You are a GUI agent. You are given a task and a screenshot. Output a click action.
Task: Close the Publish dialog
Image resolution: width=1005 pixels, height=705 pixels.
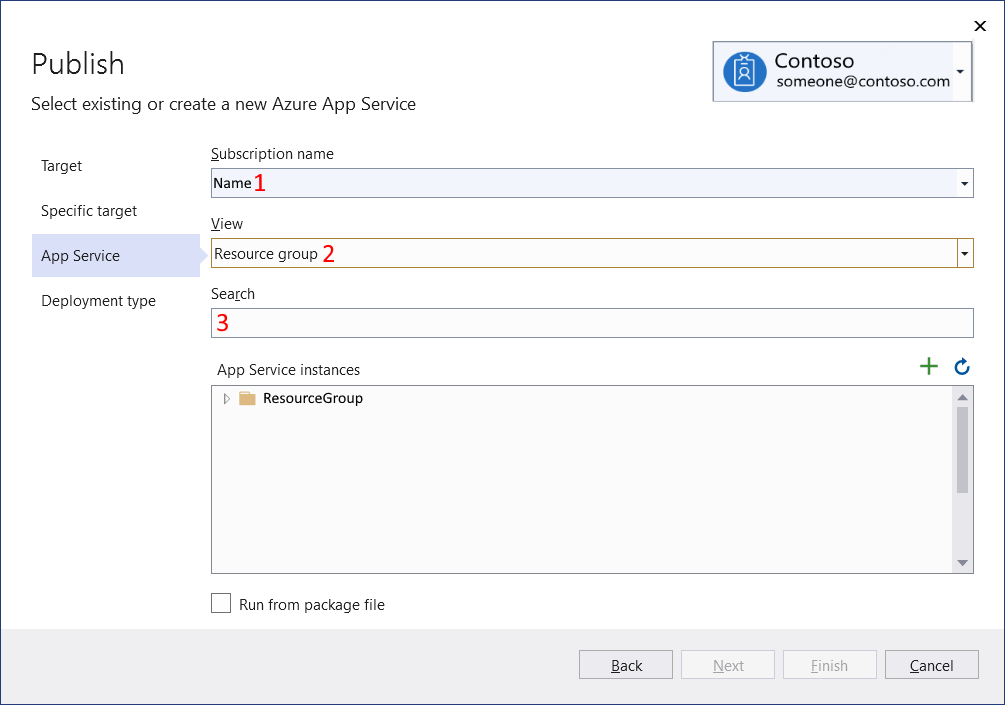coord(980,26)
